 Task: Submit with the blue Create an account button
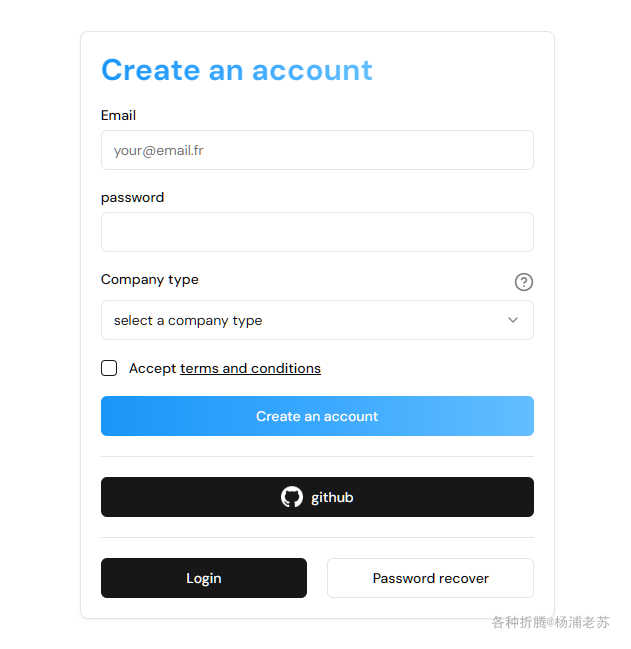click(317, 416)
